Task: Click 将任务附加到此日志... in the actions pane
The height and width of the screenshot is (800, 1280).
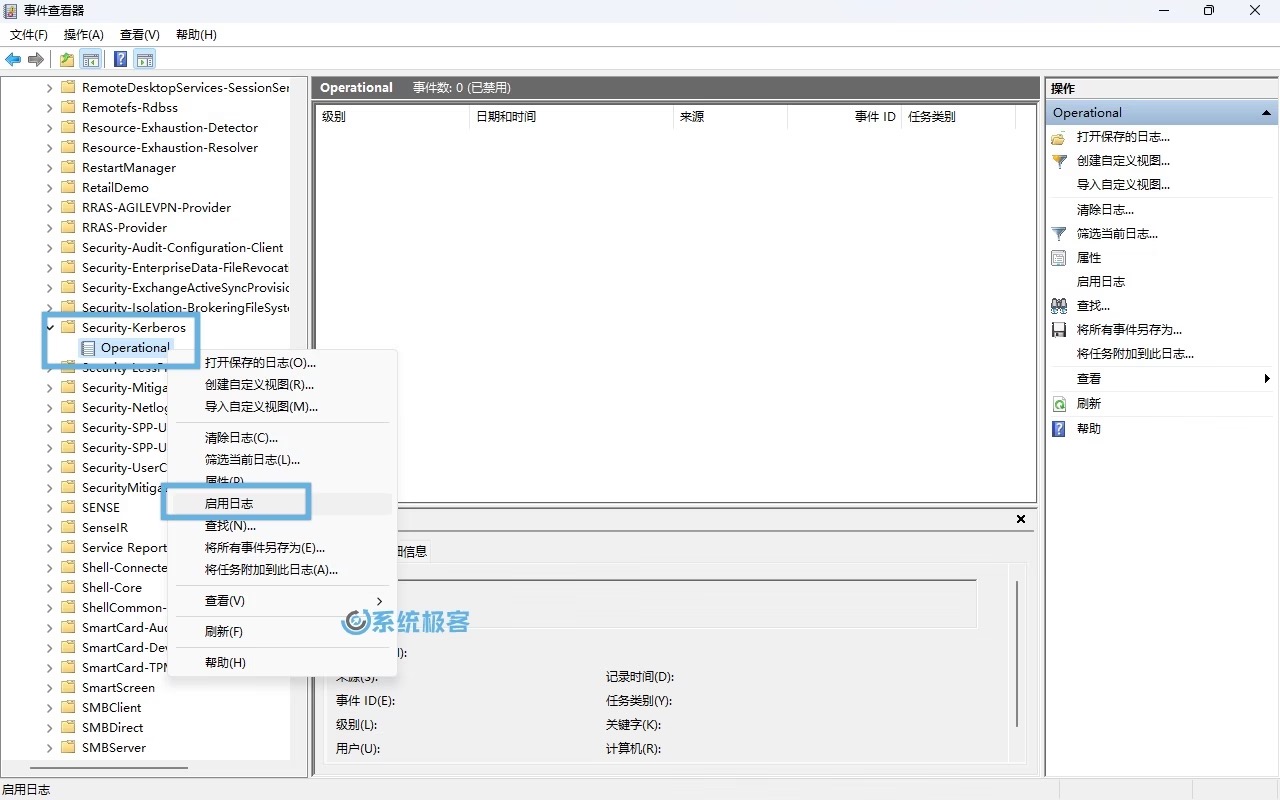Action: pyautogui.click(x=1135, y=354)
